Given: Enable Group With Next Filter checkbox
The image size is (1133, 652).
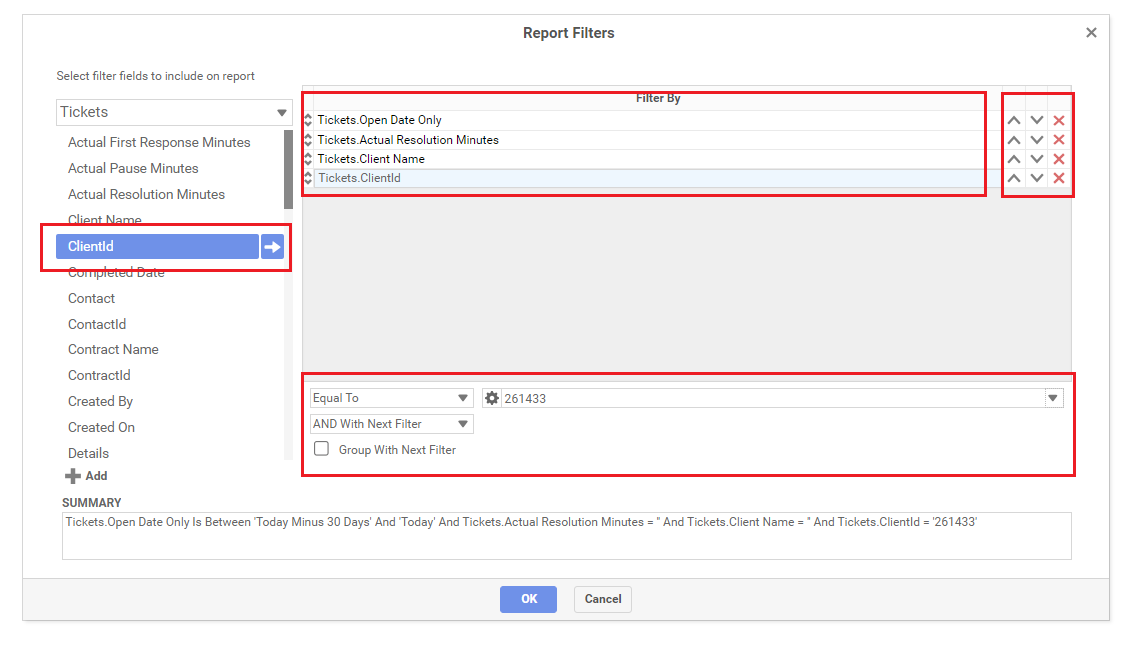Looking at the screenshot, I should click(x=322, y=449).
